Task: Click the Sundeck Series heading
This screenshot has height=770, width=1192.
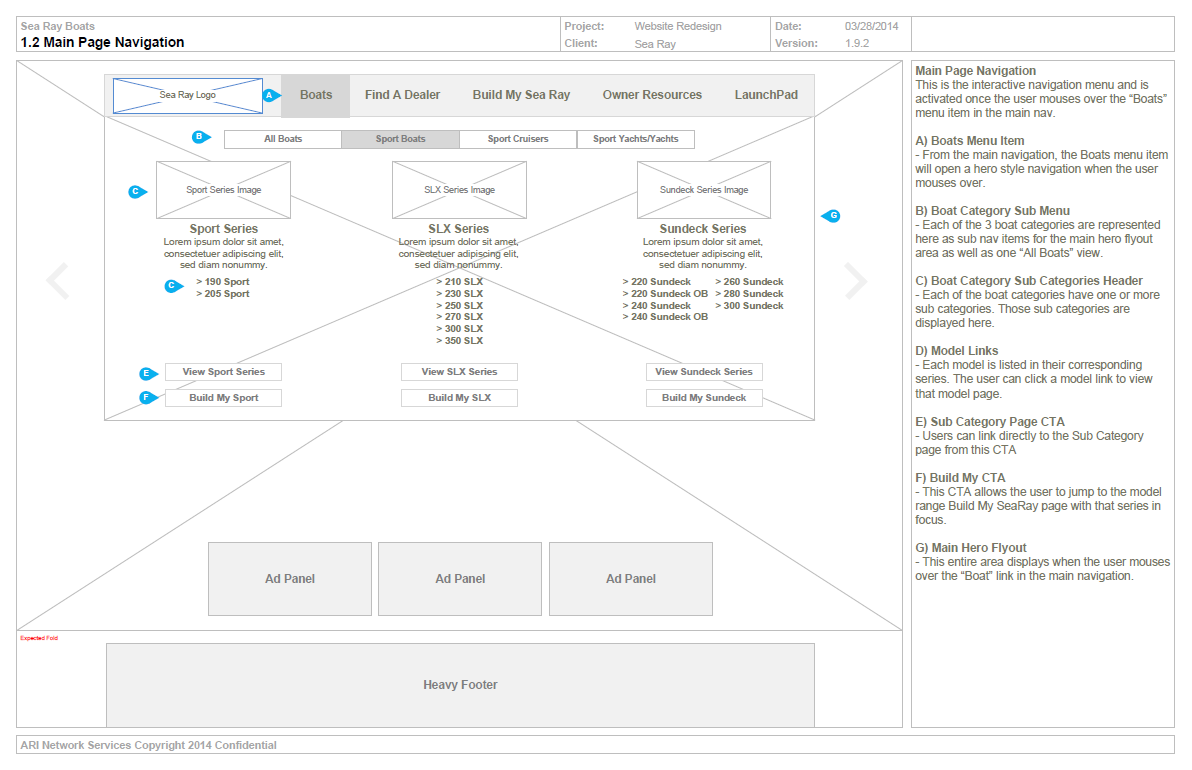Action: click(x=703, y=229)
